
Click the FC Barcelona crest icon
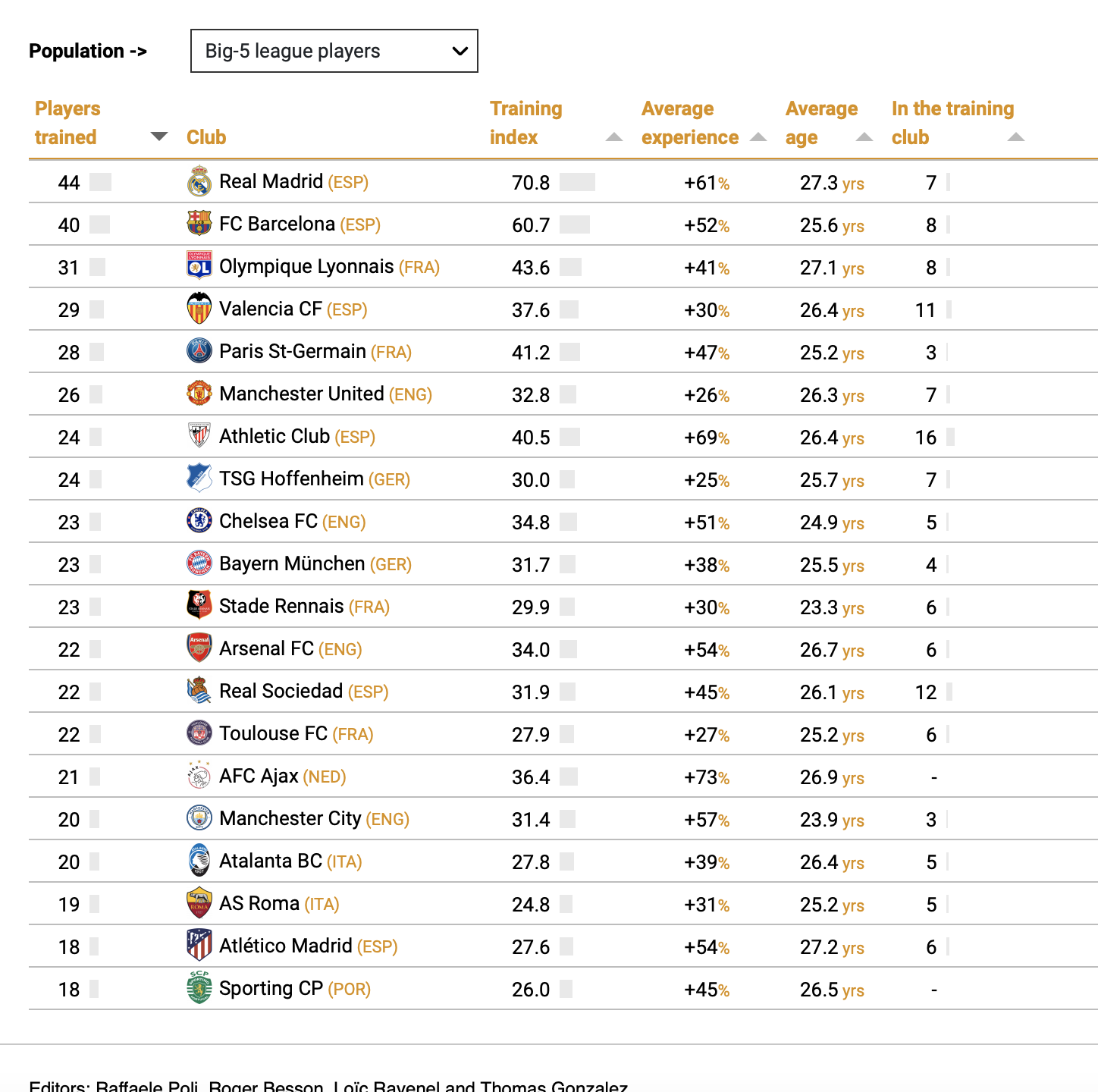click(199, 224)
